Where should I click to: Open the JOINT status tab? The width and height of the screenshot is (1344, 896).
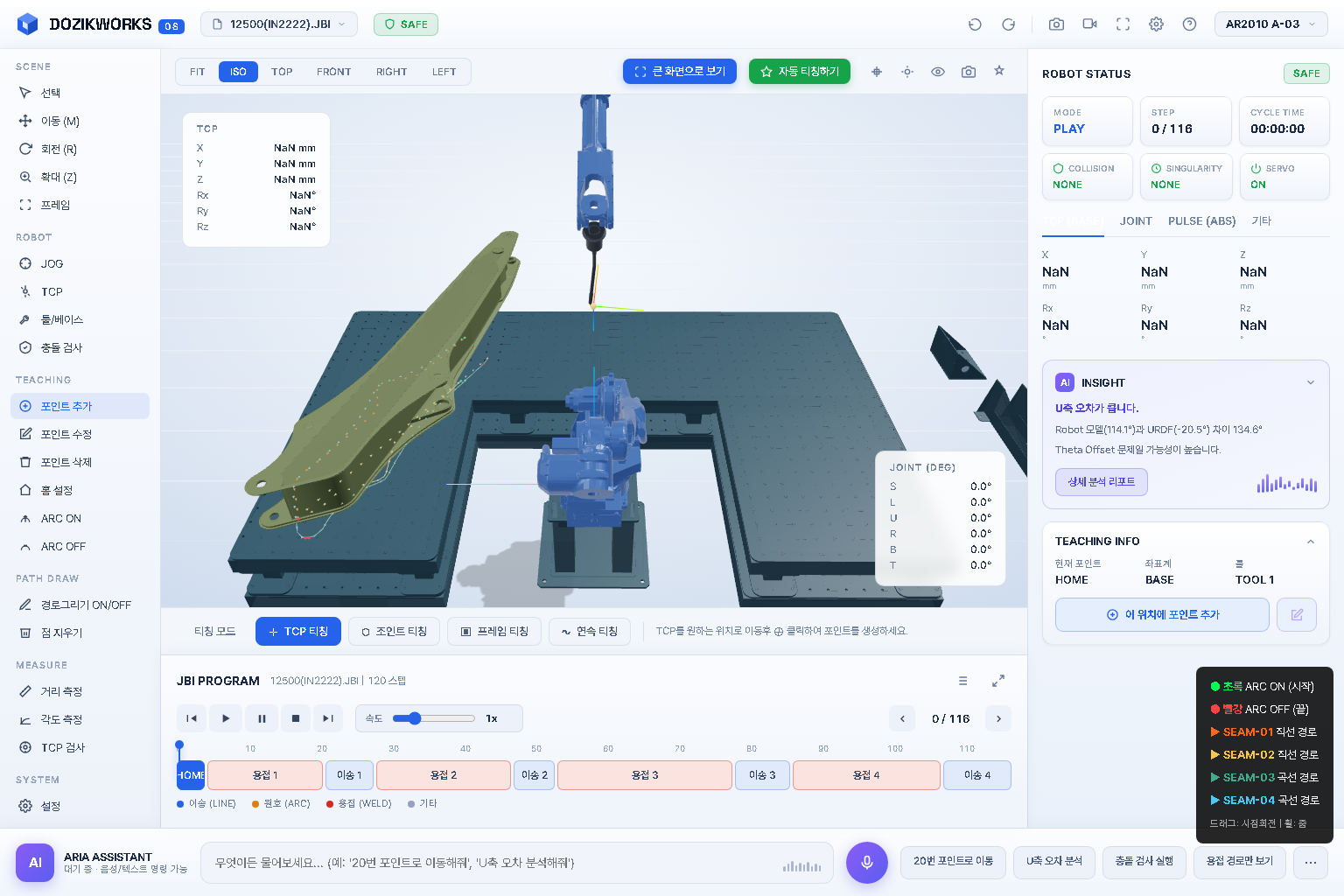1136,221
